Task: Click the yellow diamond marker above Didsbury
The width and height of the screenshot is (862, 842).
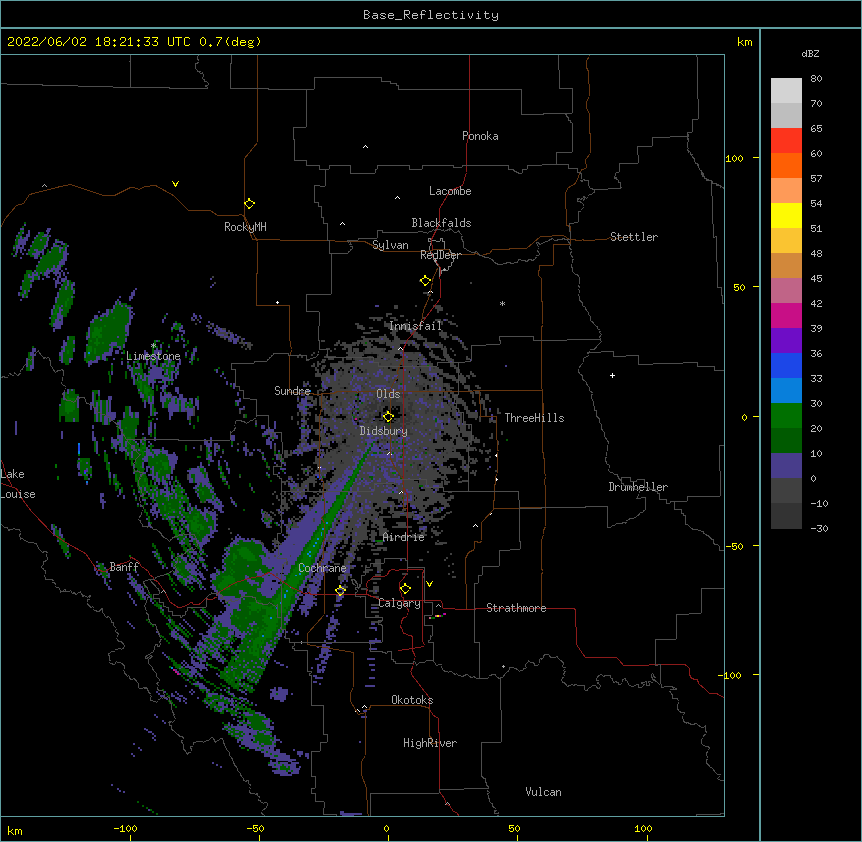Action: (388, 416)
